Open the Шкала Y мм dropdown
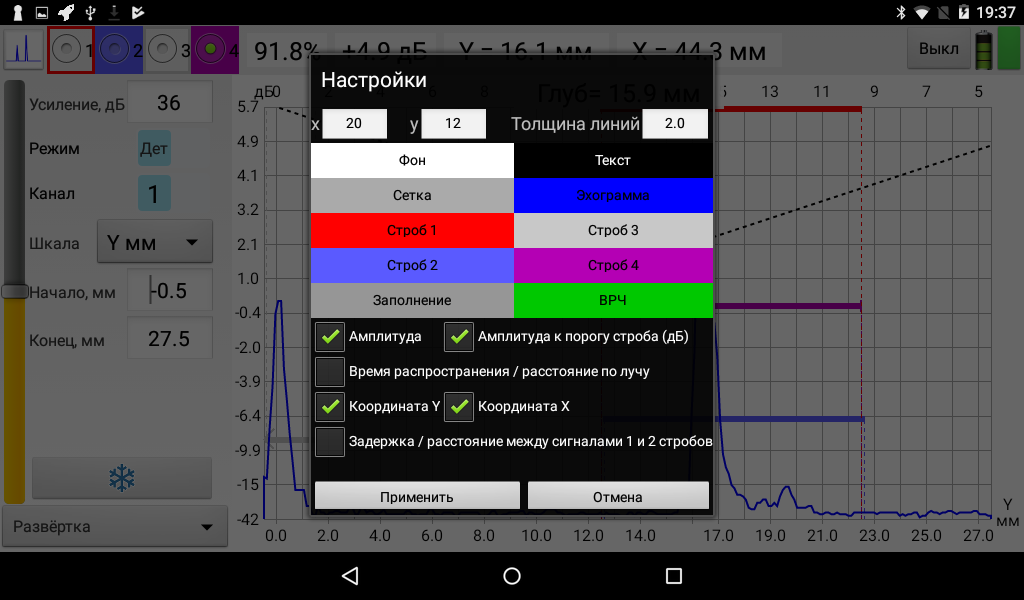 click(155, 242)
